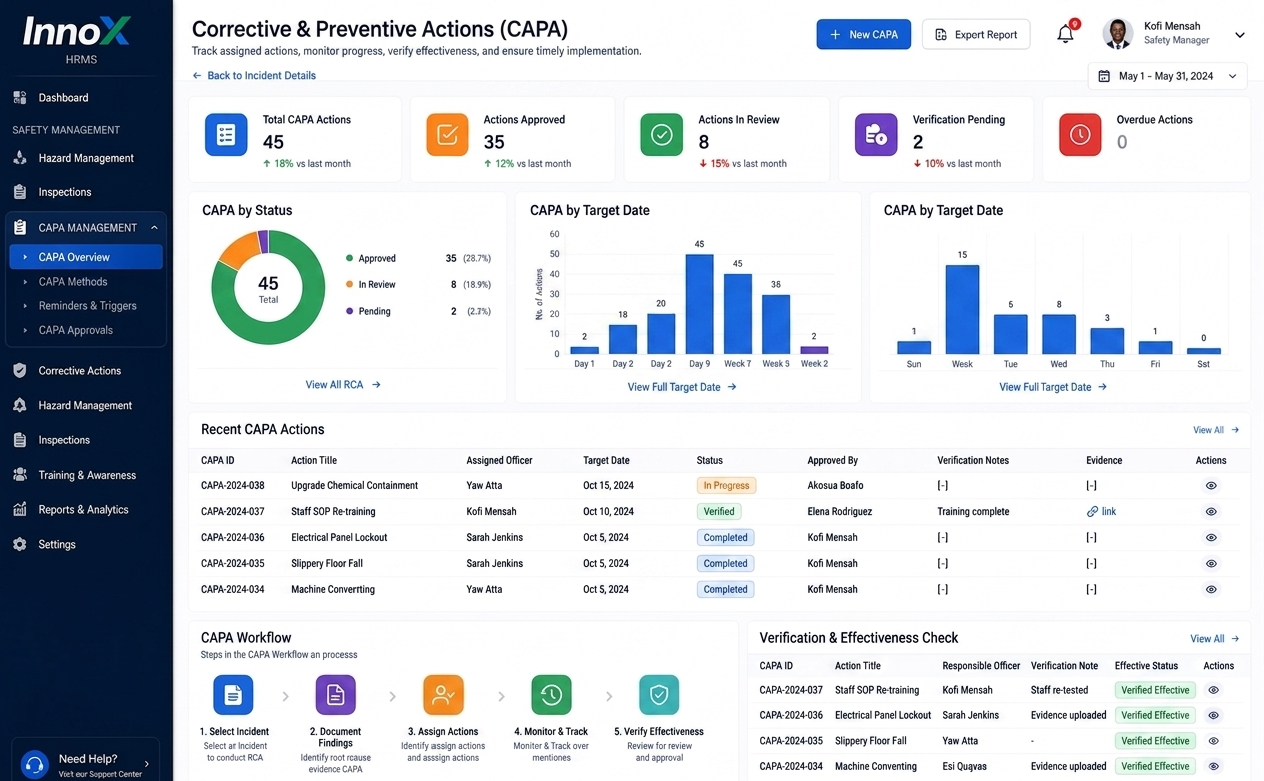
Task: Click View All in Verification & Effectiveness Check
Action: [1214, 639]
